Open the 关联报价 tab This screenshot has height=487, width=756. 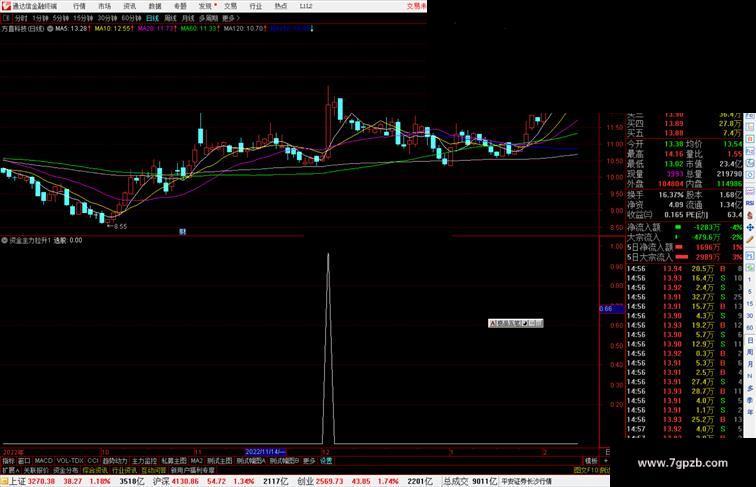(36, 470)
